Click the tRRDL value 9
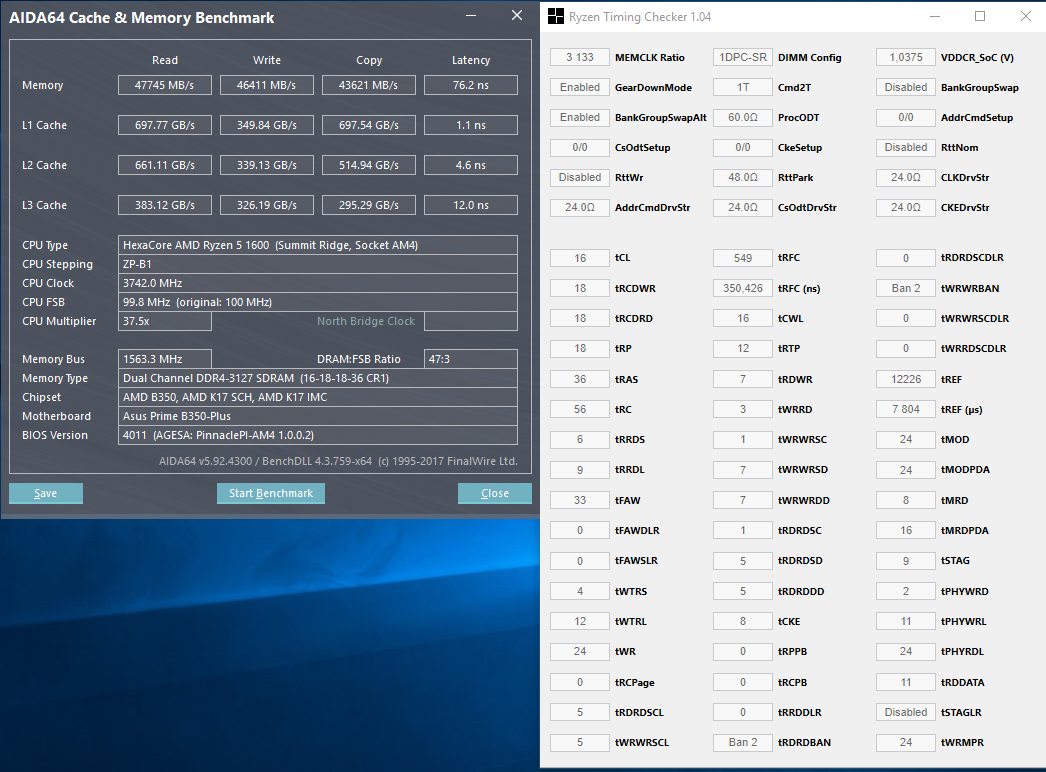This screenshot has width=1046, height=772. [580, 470]
